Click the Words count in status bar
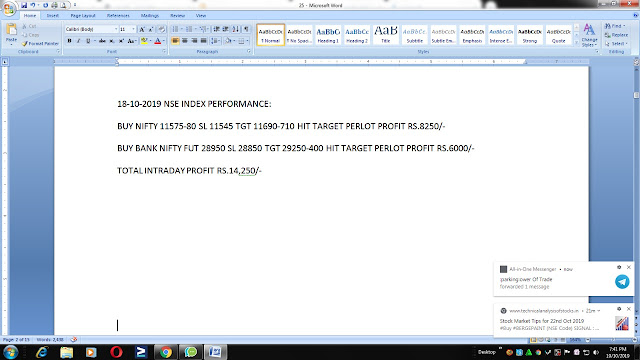Screen dimensions: 640x360 (x=50, y=340)
